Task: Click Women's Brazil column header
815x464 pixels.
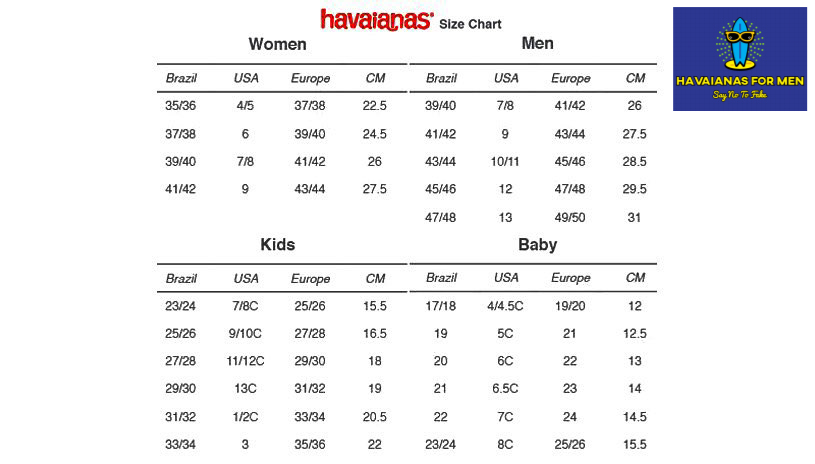Action: 181,78
